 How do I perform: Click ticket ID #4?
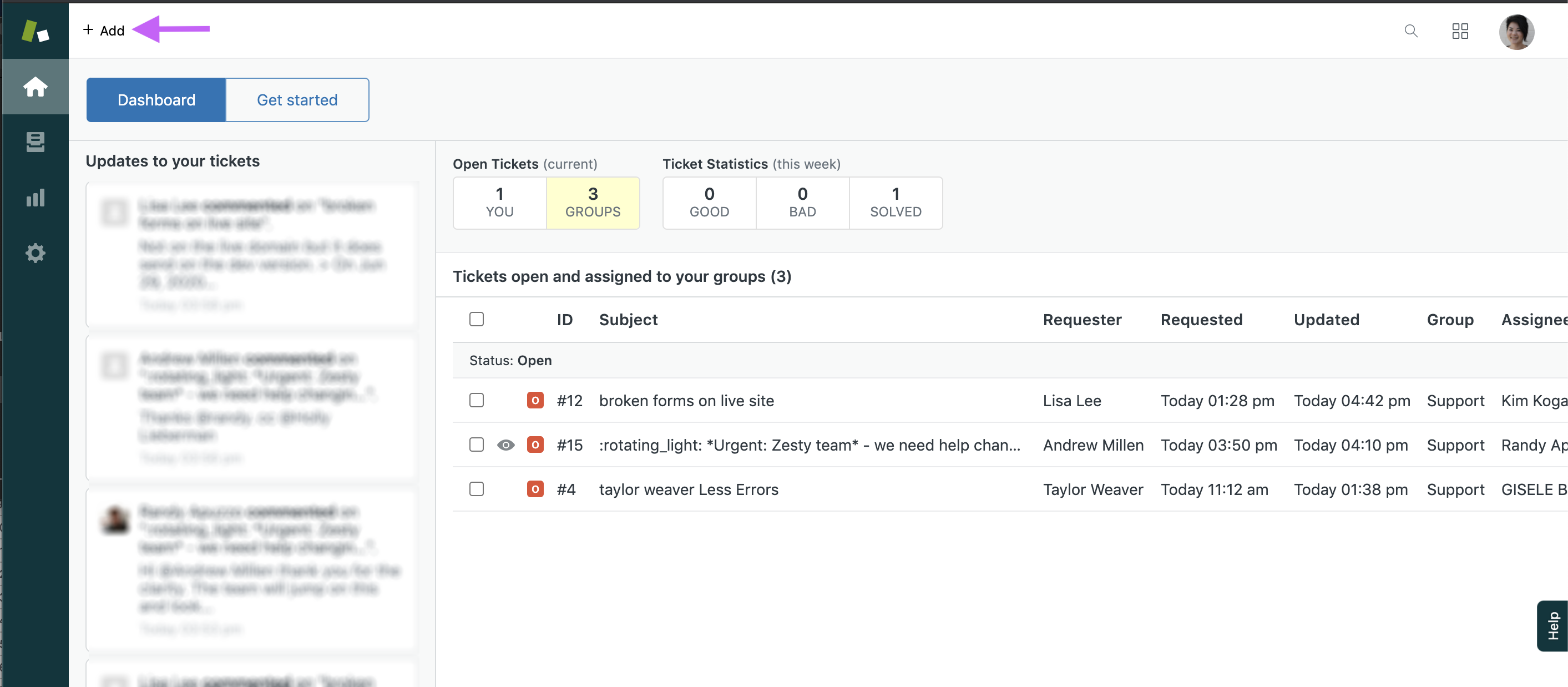(x=565, y=489)
